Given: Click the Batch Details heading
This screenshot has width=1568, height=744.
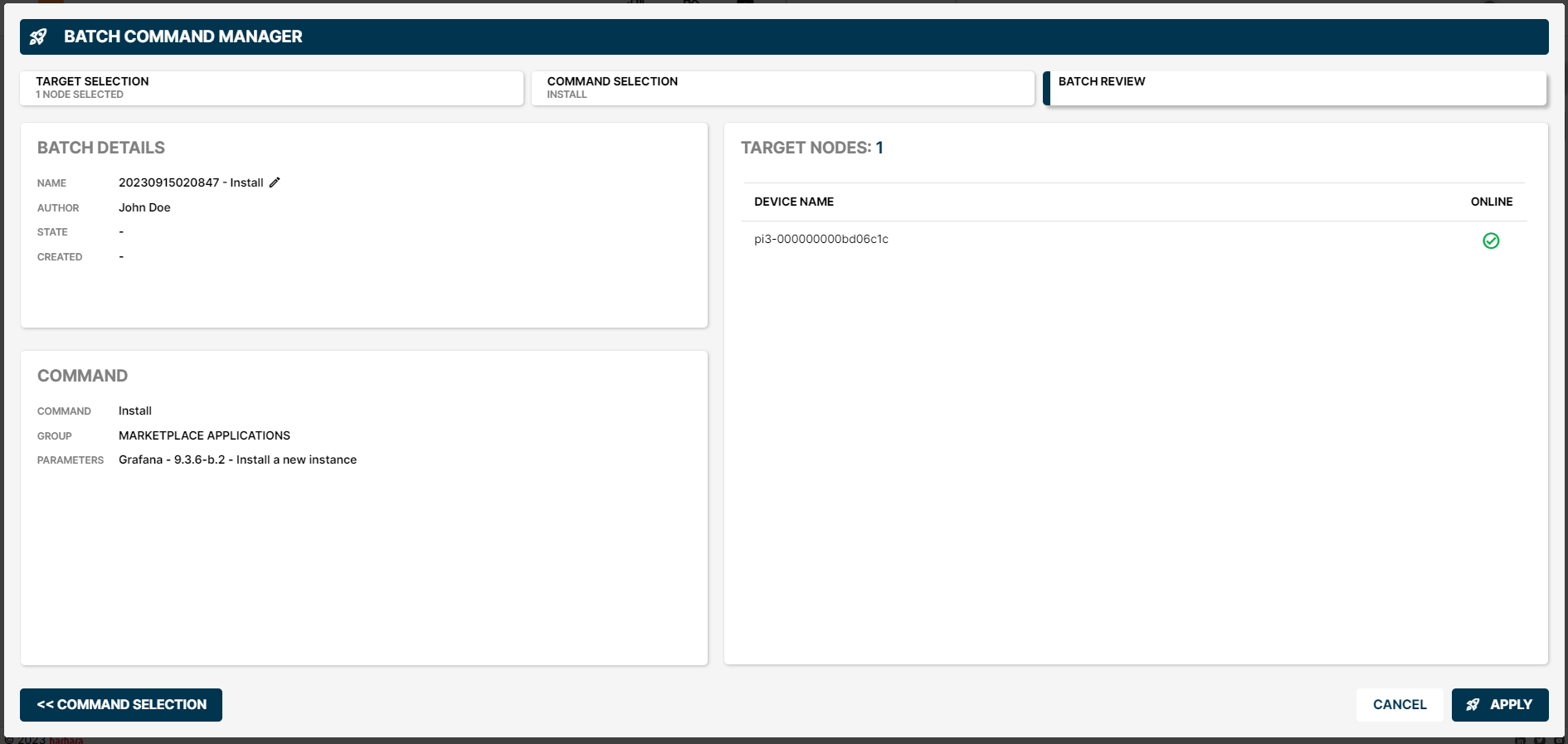Looking at the screenshot, I should (x=101, y=148).
